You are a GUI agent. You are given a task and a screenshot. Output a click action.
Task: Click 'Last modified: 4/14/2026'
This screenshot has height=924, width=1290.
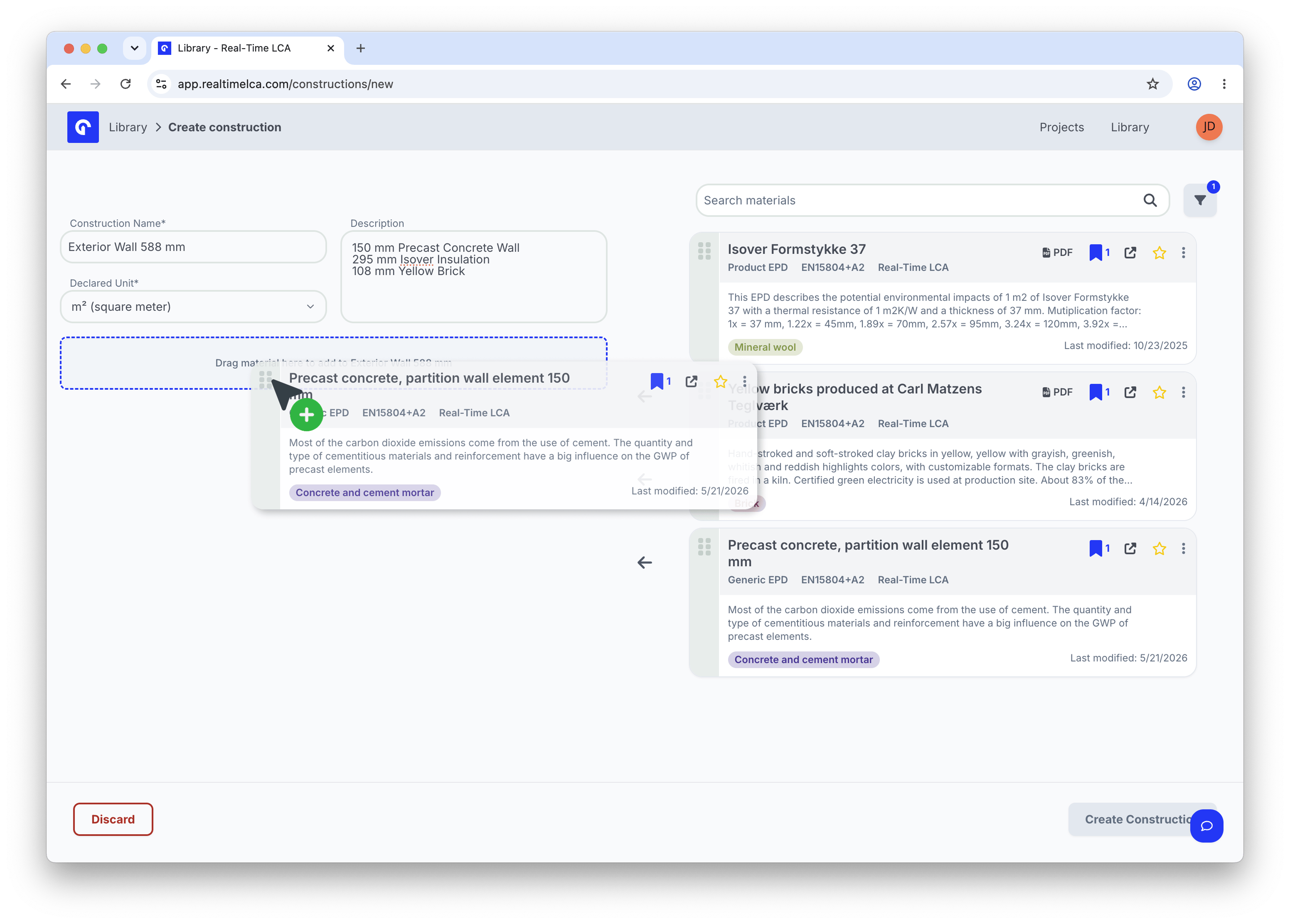(1128, 501)
